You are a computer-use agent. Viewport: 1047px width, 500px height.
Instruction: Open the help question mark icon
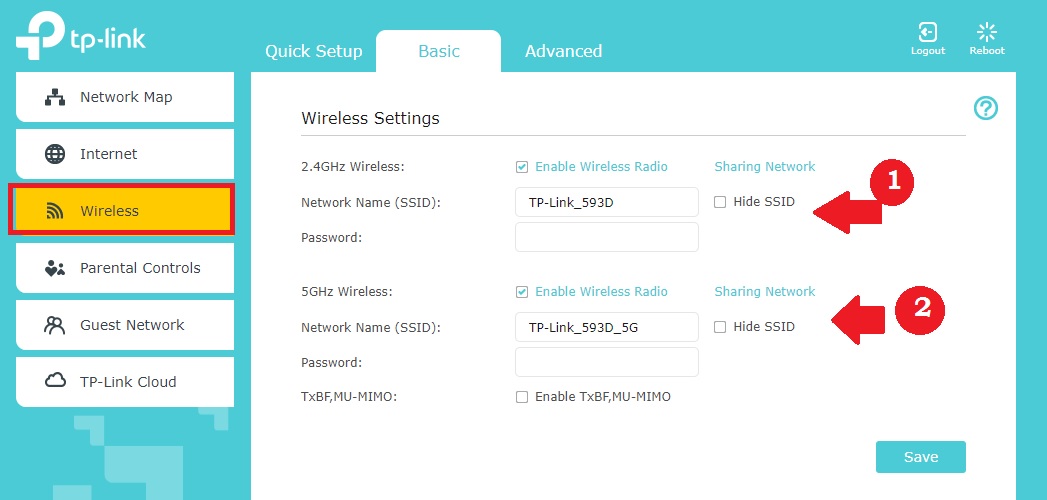(986, 108)
